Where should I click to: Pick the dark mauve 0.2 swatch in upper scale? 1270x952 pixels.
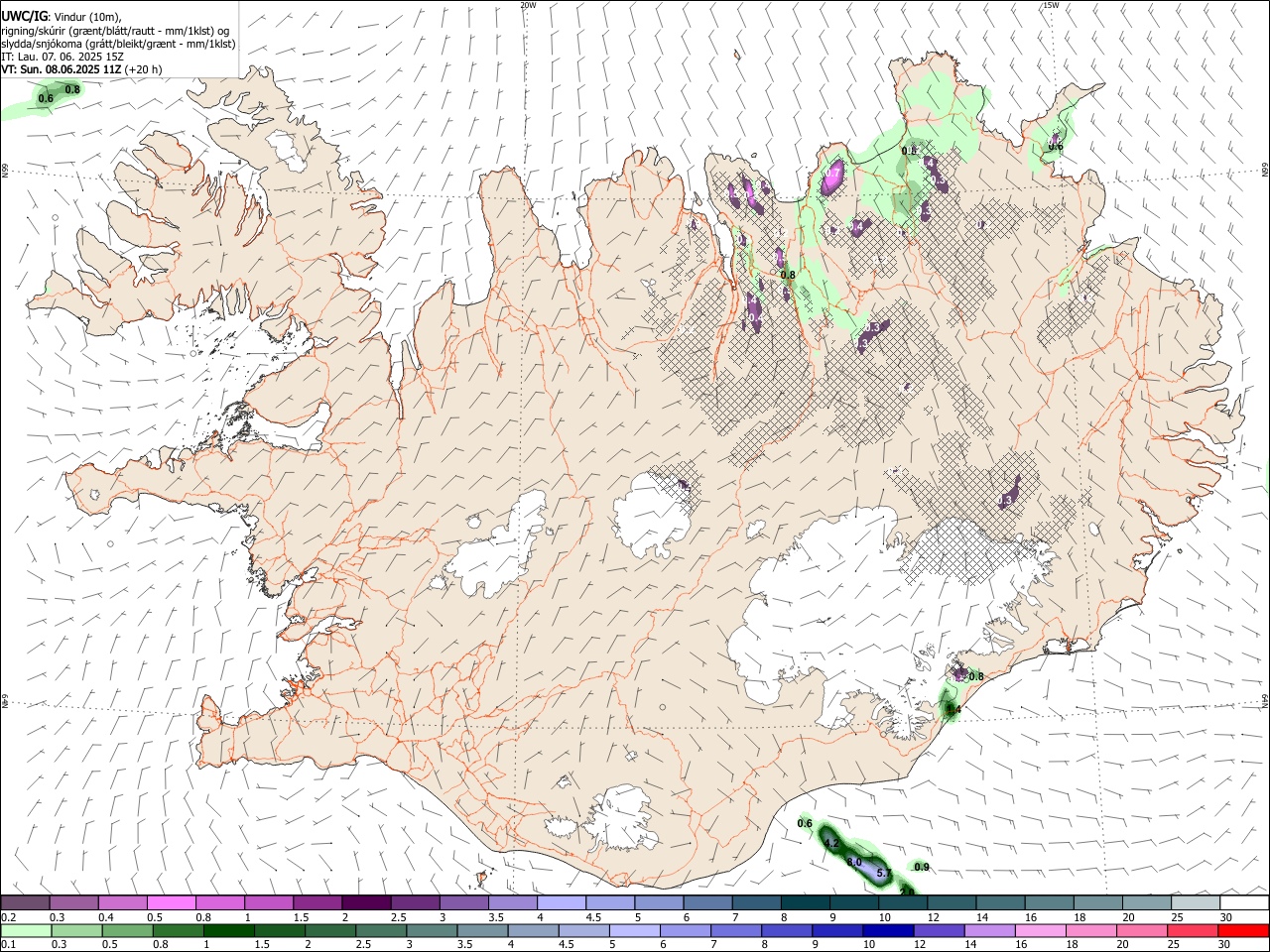click(25, 903)
